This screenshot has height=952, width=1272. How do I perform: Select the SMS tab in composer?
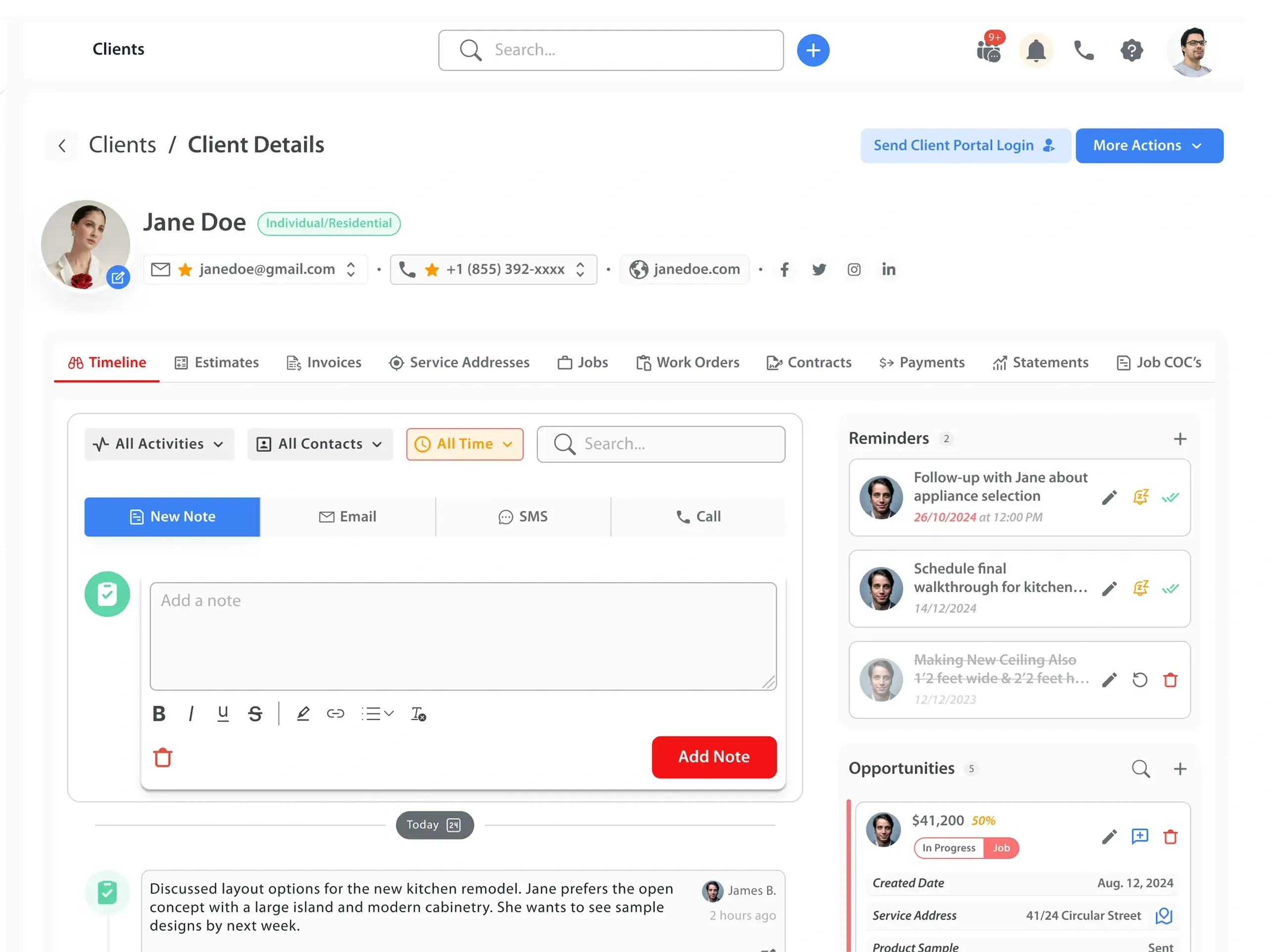[523, 517]
